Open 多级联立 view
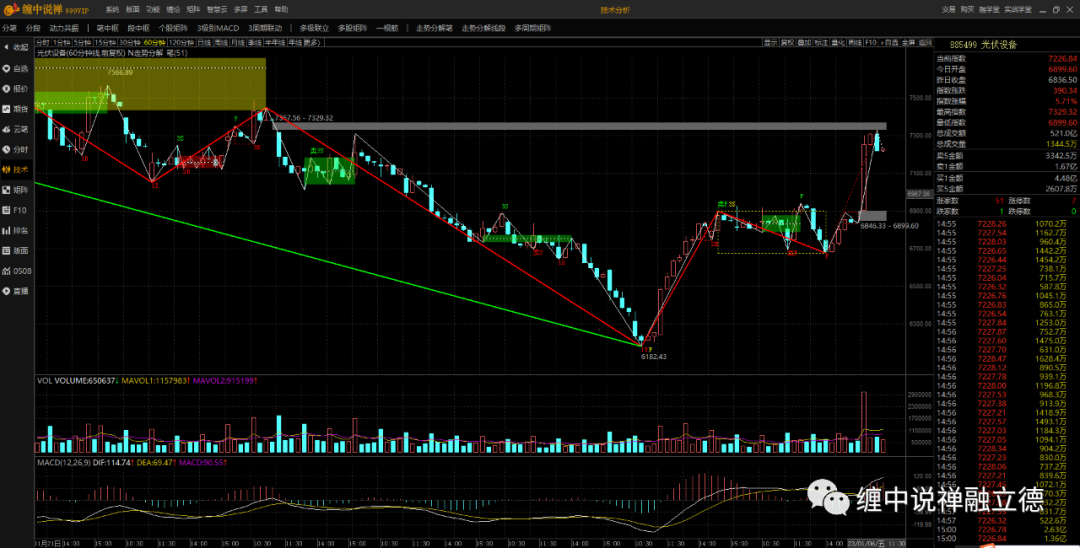Screen dimensions: 1080x548 coord(315,28)
